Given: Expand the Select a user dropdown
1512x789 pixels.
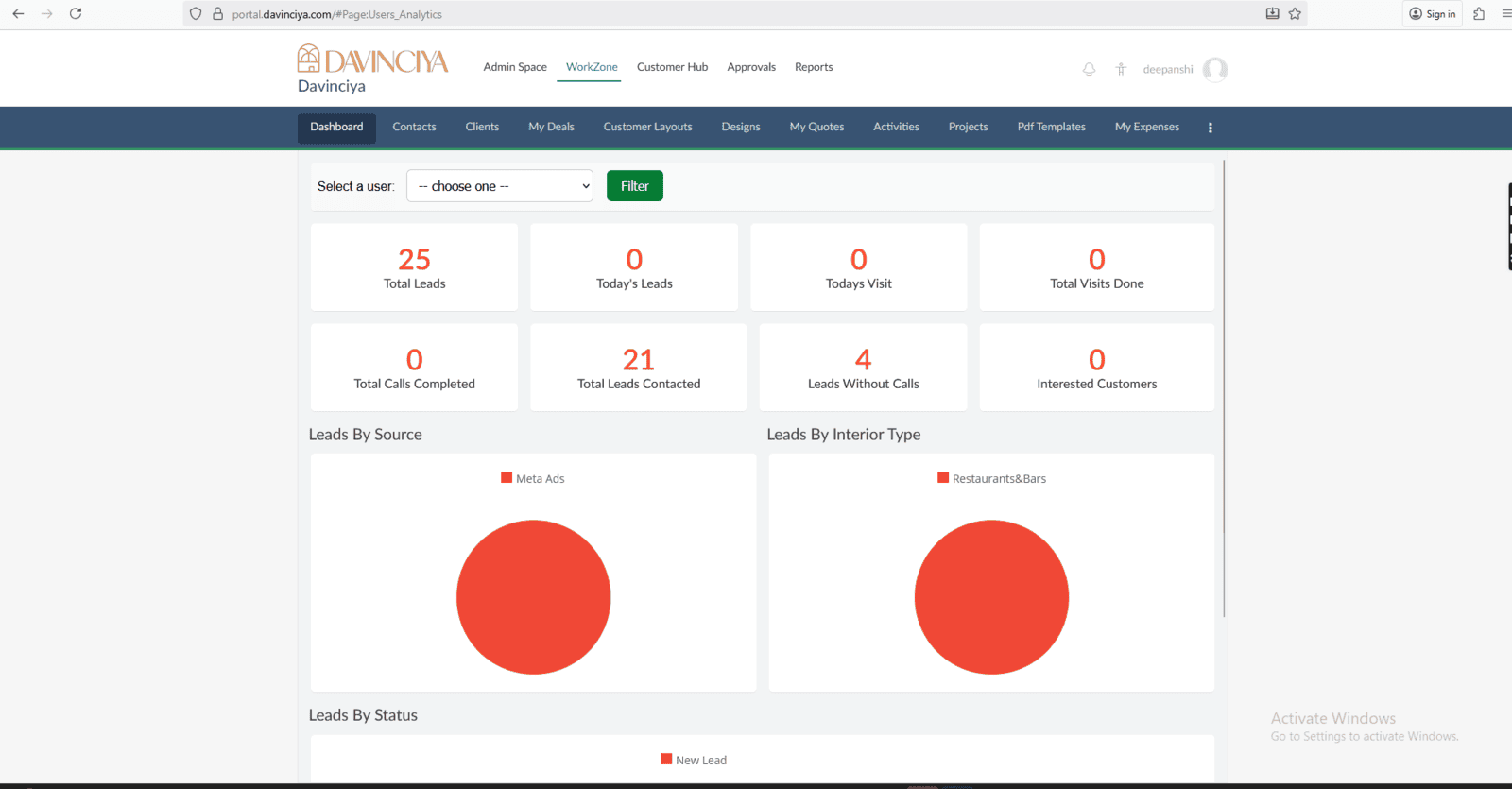Looking at the screenshot, I should pos(500,186).
